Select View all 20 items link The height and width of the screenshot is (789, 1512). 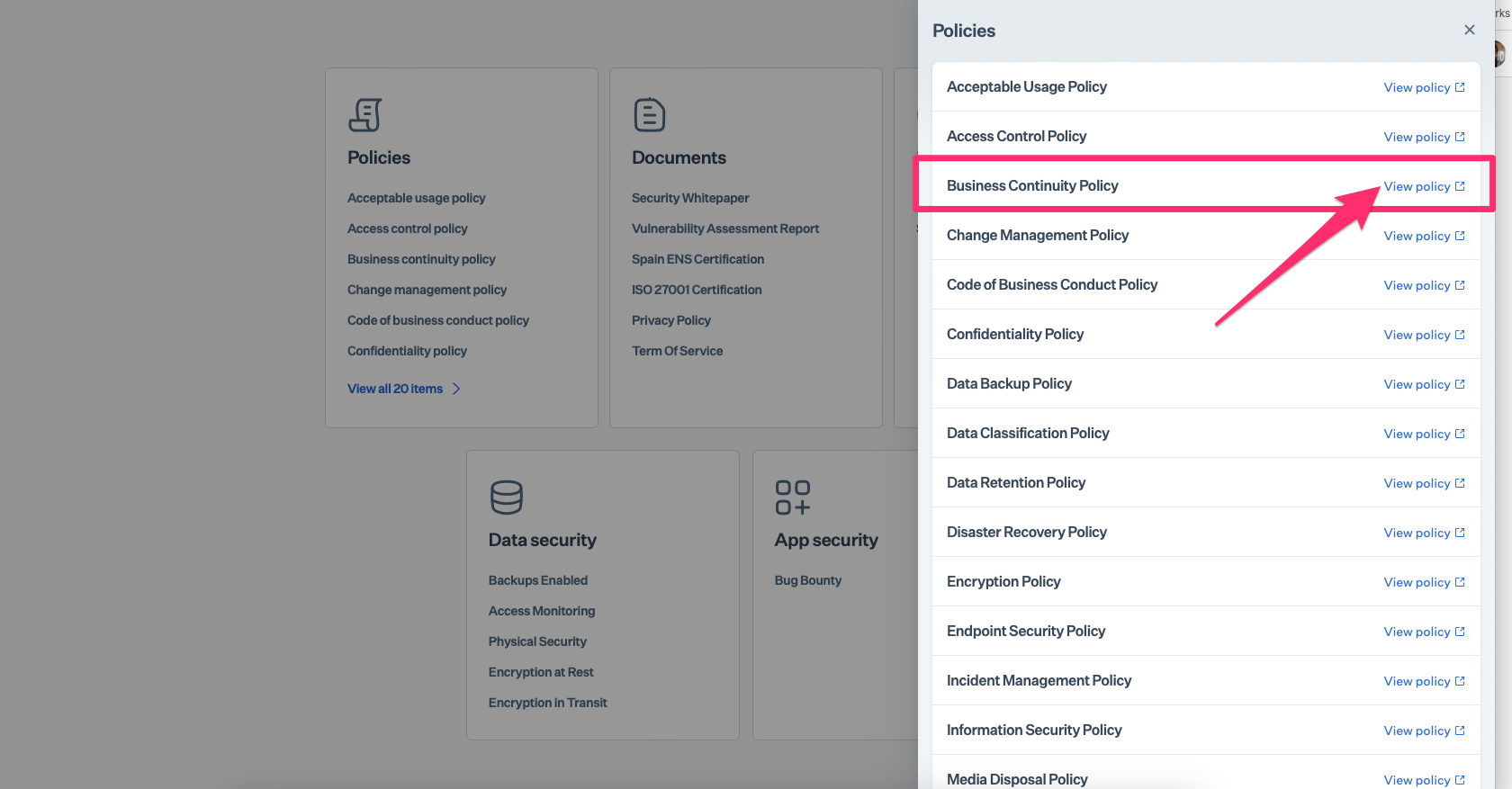coord(395,389)
